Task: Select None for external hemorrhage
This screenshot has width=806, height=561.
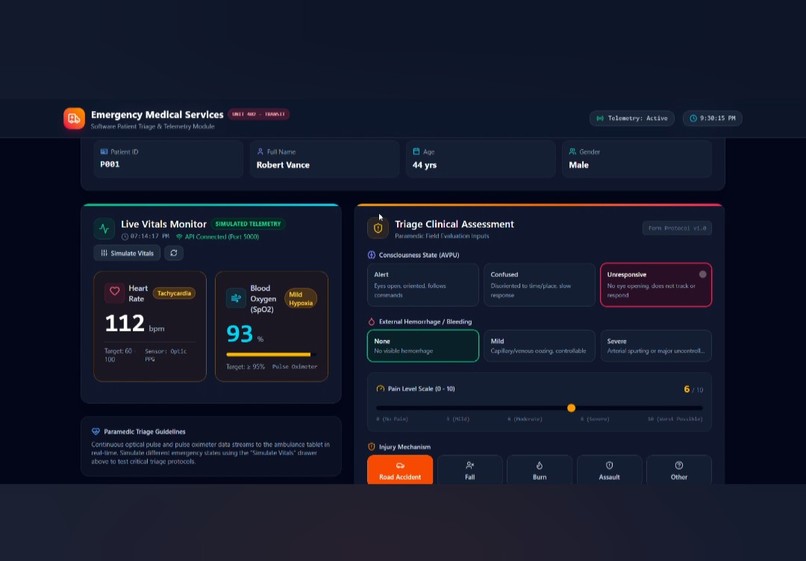Action: click(x=423, y=346)
